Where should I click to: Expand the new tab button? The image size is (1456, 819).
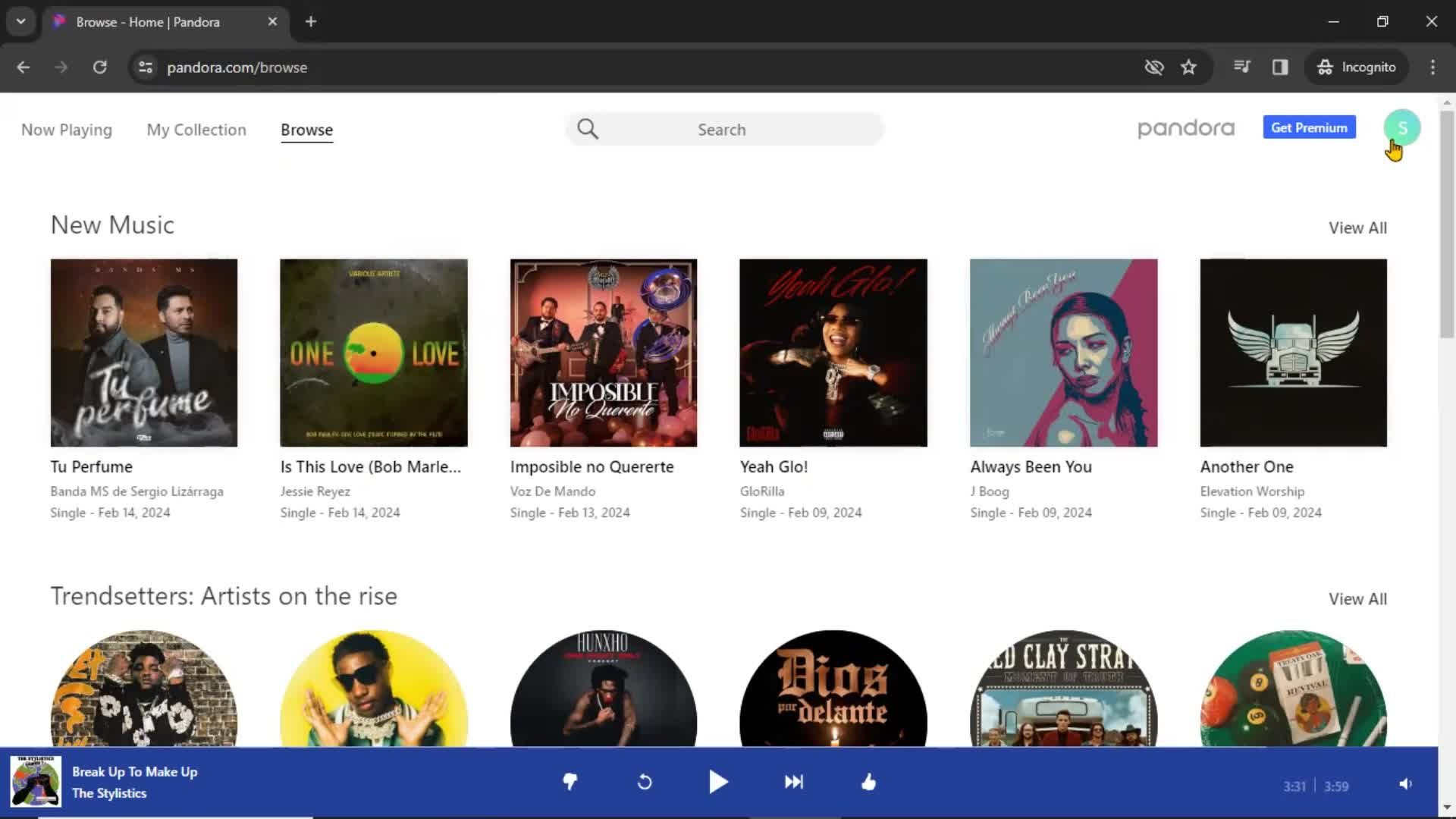tap(311, 21)
